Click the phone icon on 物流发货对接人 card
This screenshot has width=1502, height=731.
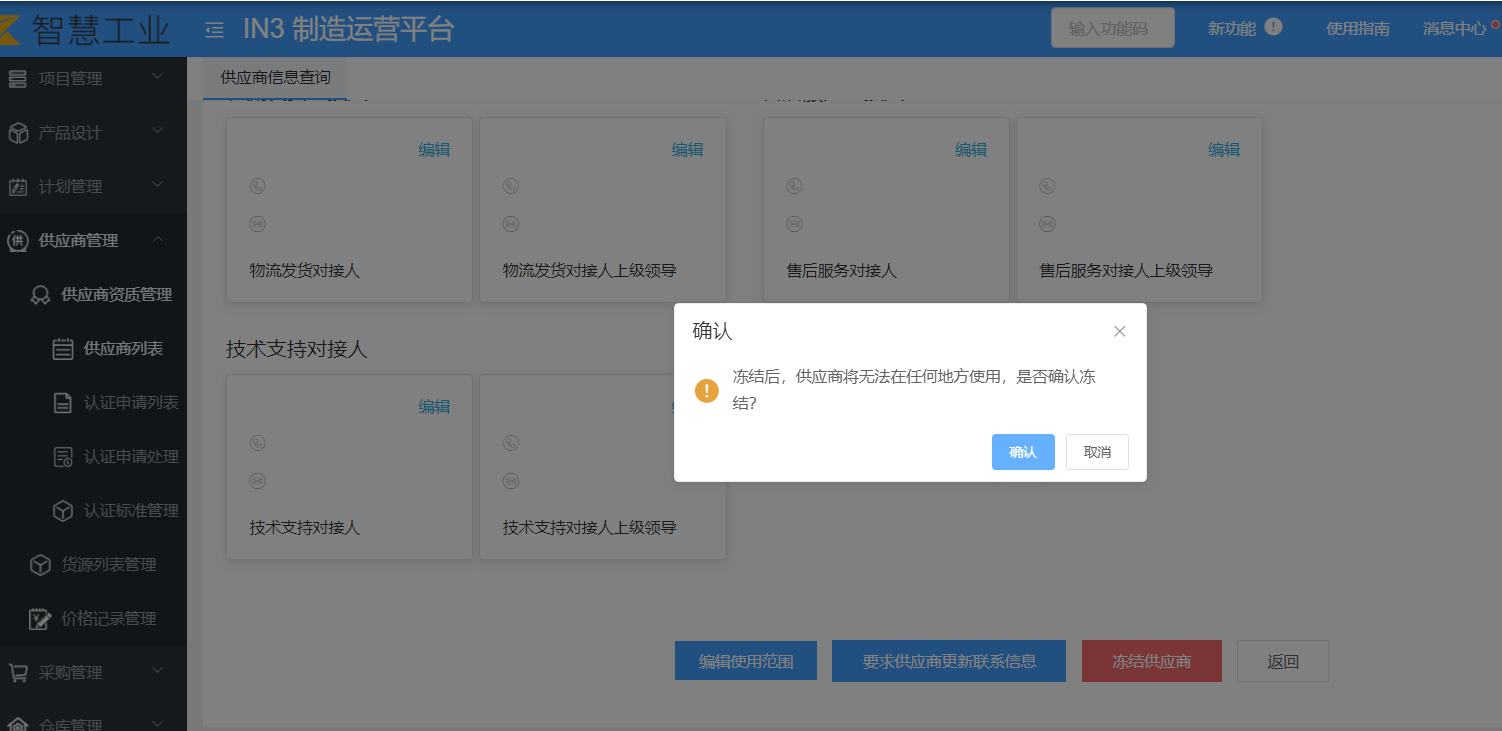click(258, 185)
